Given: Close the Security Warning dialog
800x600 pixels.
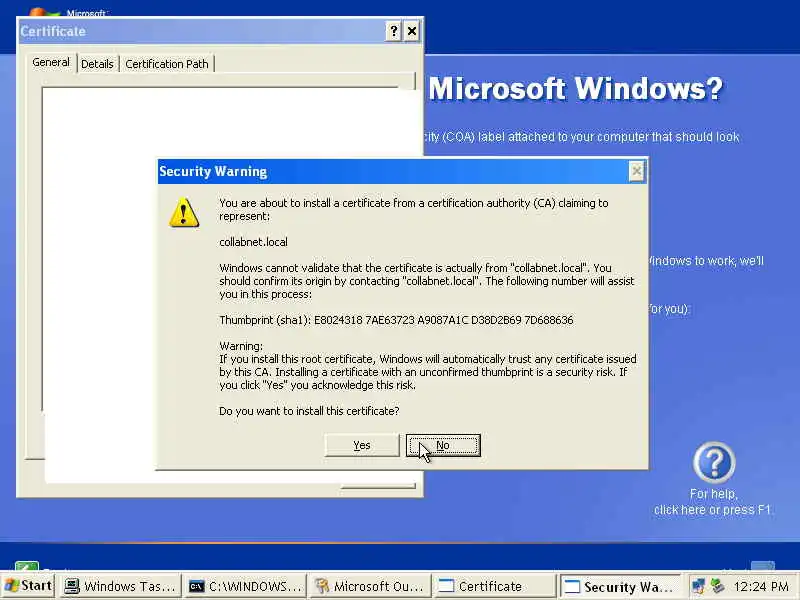Looking at the screenshot, I should [x=636, y=171].
